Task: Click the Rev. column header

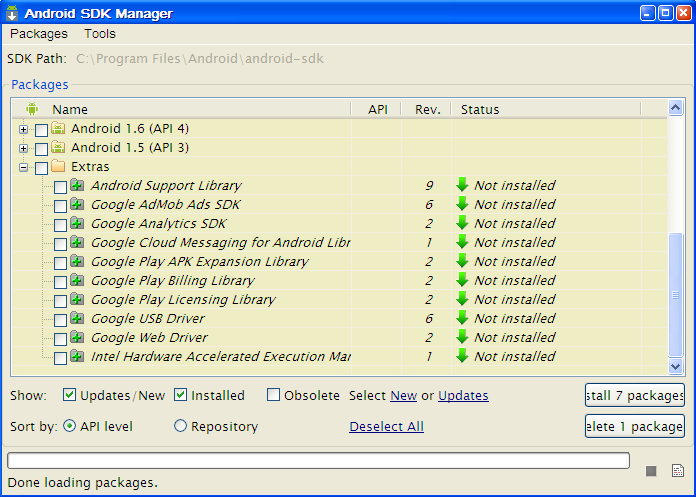Action: point(428,109)
